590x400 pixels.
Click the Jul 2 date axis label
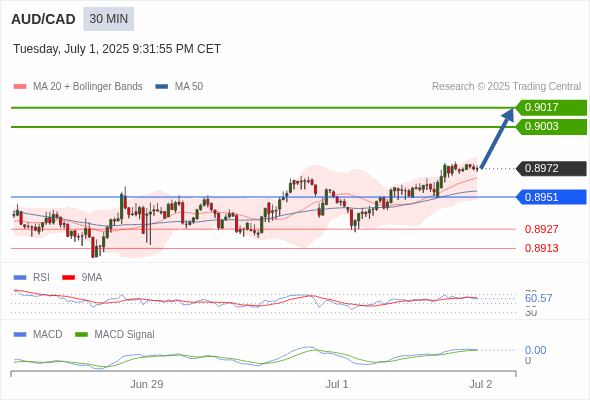click(481, 384)
